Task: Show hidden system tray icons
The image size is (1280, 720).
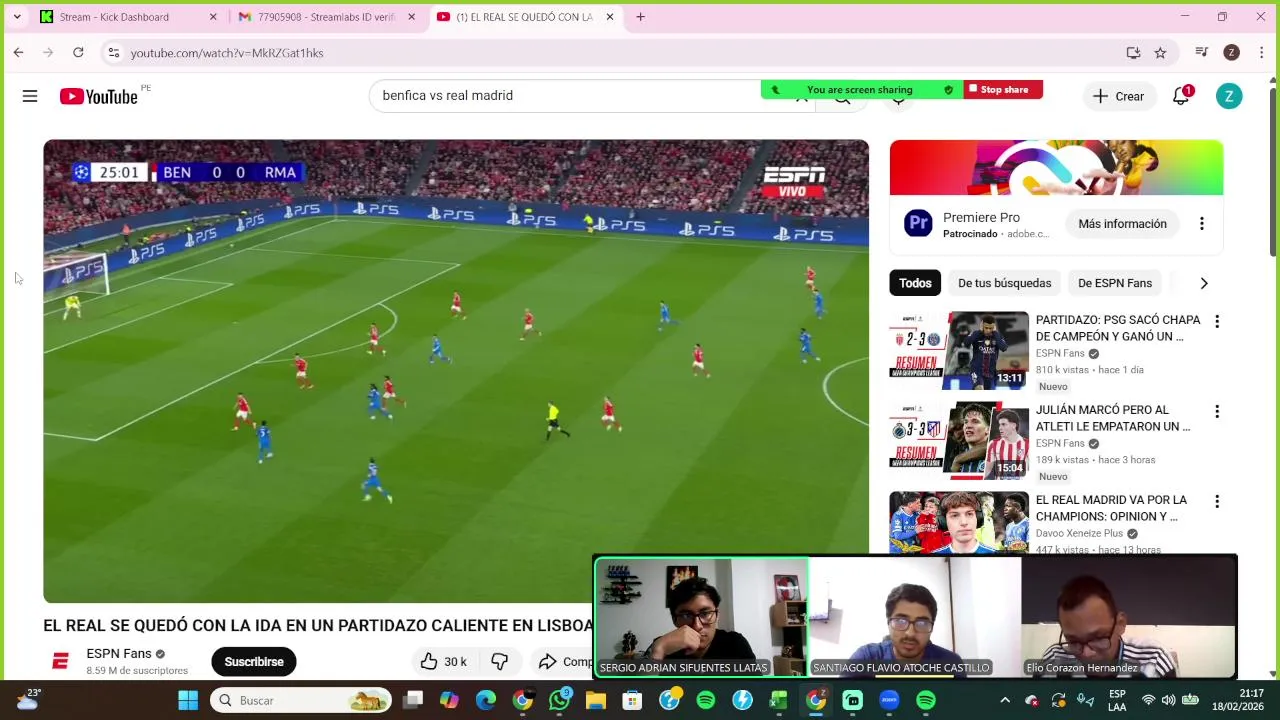Action: coord(1005,701)
